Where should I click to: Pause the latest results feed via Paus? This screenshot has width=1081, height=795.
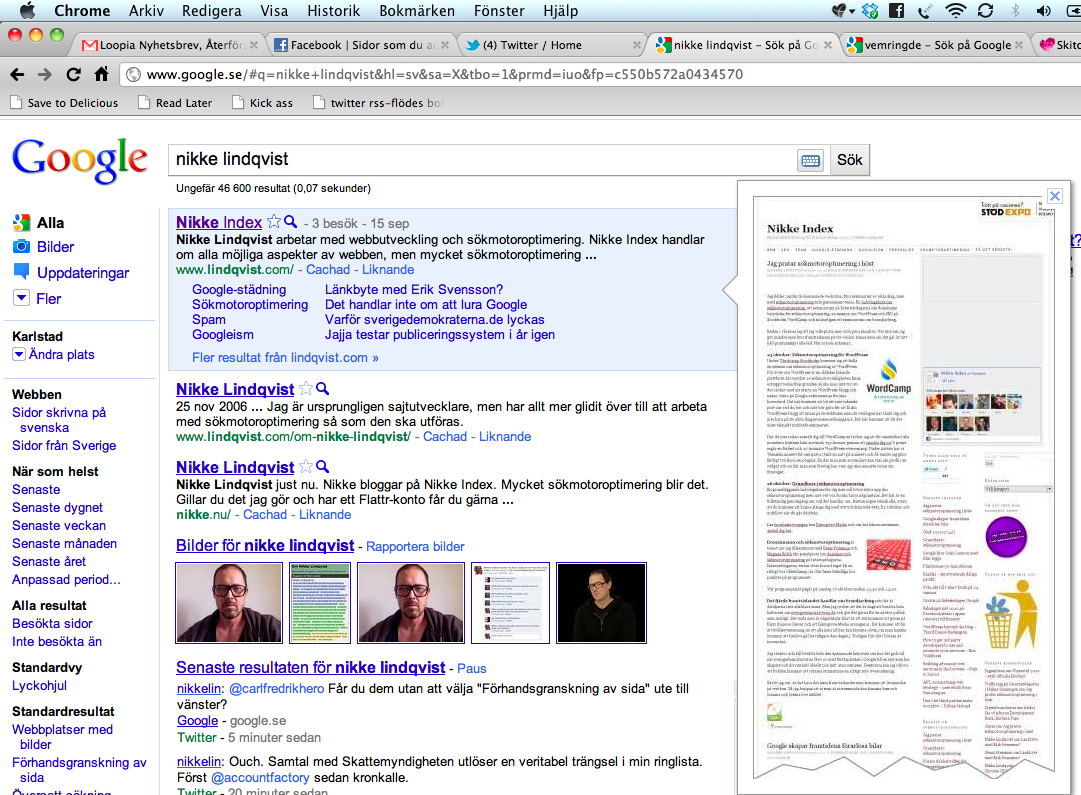tap(472, 668)
